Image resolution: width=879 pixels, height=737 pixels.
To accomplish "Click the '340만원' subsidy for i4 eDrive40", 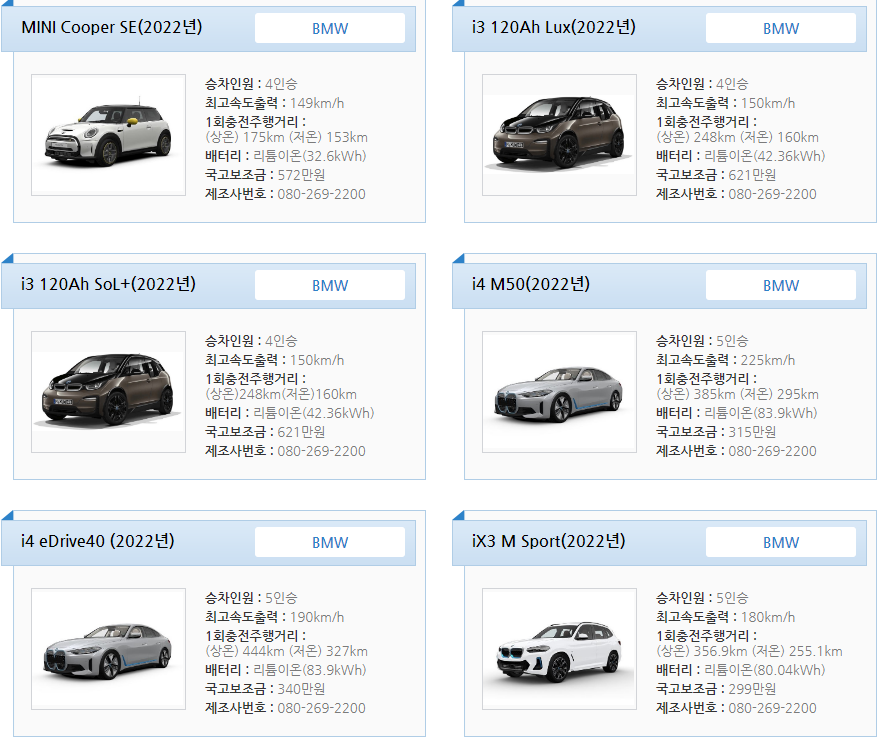I will 301,689.
